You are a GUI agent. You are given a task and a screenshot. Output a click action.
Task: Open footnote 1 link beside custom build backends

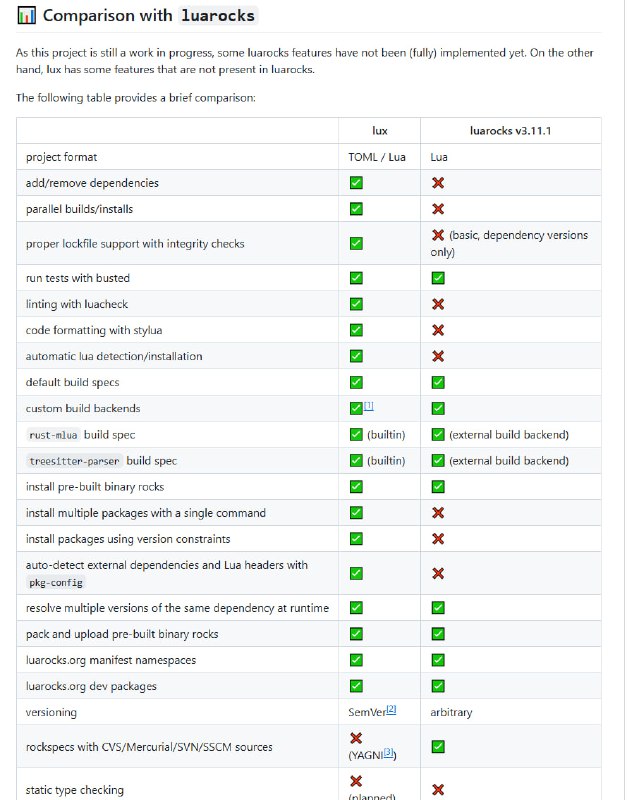368,405
